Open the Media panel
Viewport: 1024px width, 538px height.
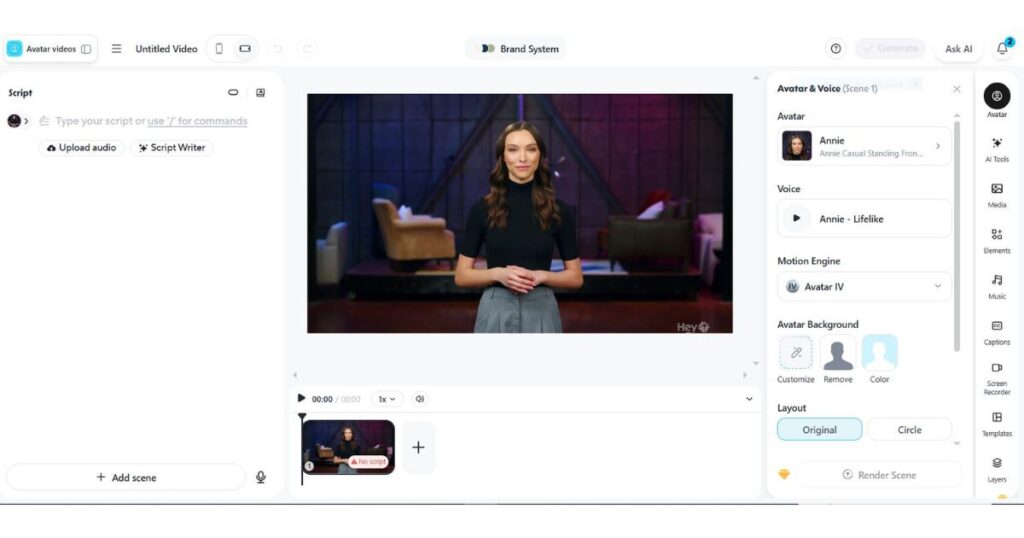[997, 195]
